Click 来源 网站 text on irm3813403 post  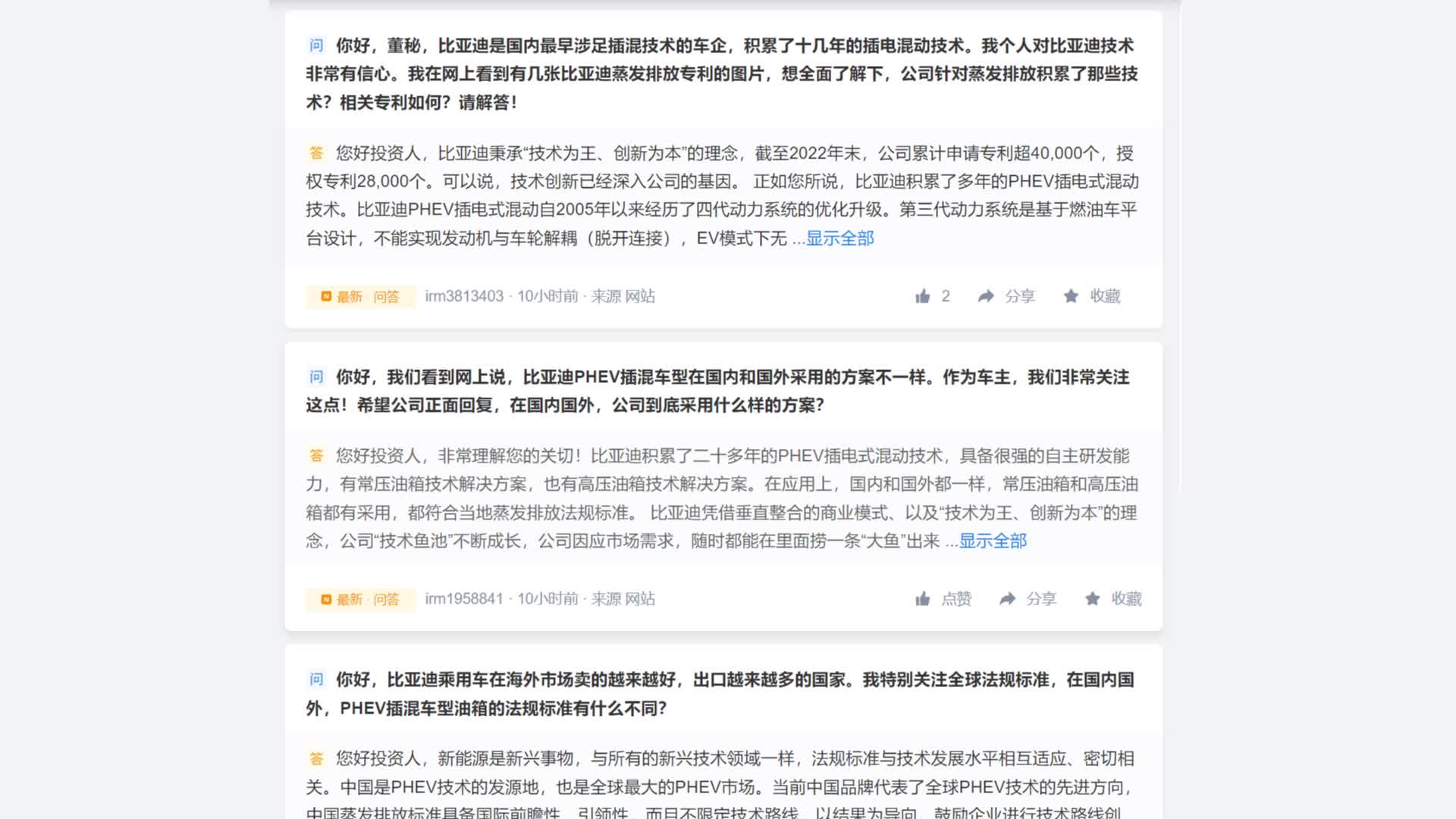(623, 297)
